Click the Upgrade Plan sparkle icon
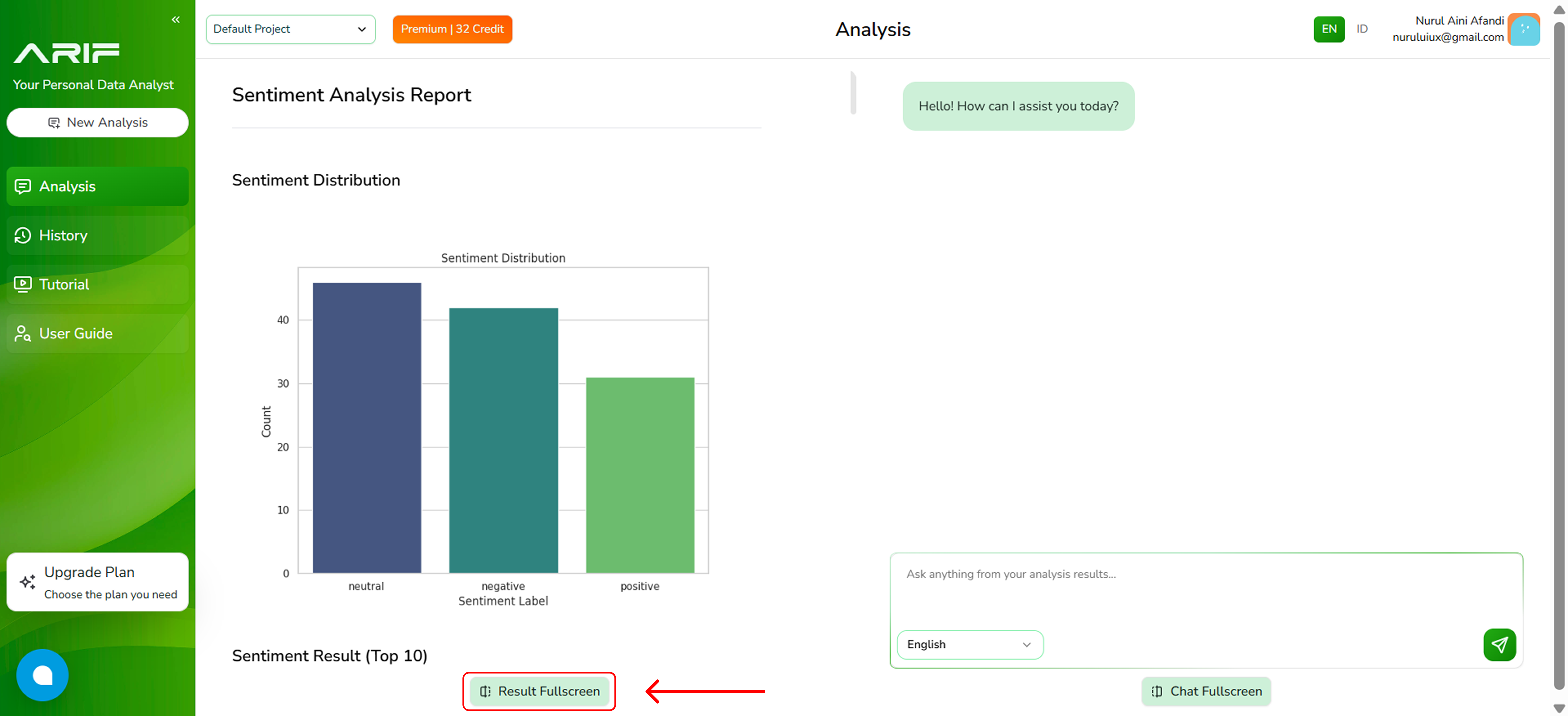This screenshot has height=716, width=1568. [27, 582]
